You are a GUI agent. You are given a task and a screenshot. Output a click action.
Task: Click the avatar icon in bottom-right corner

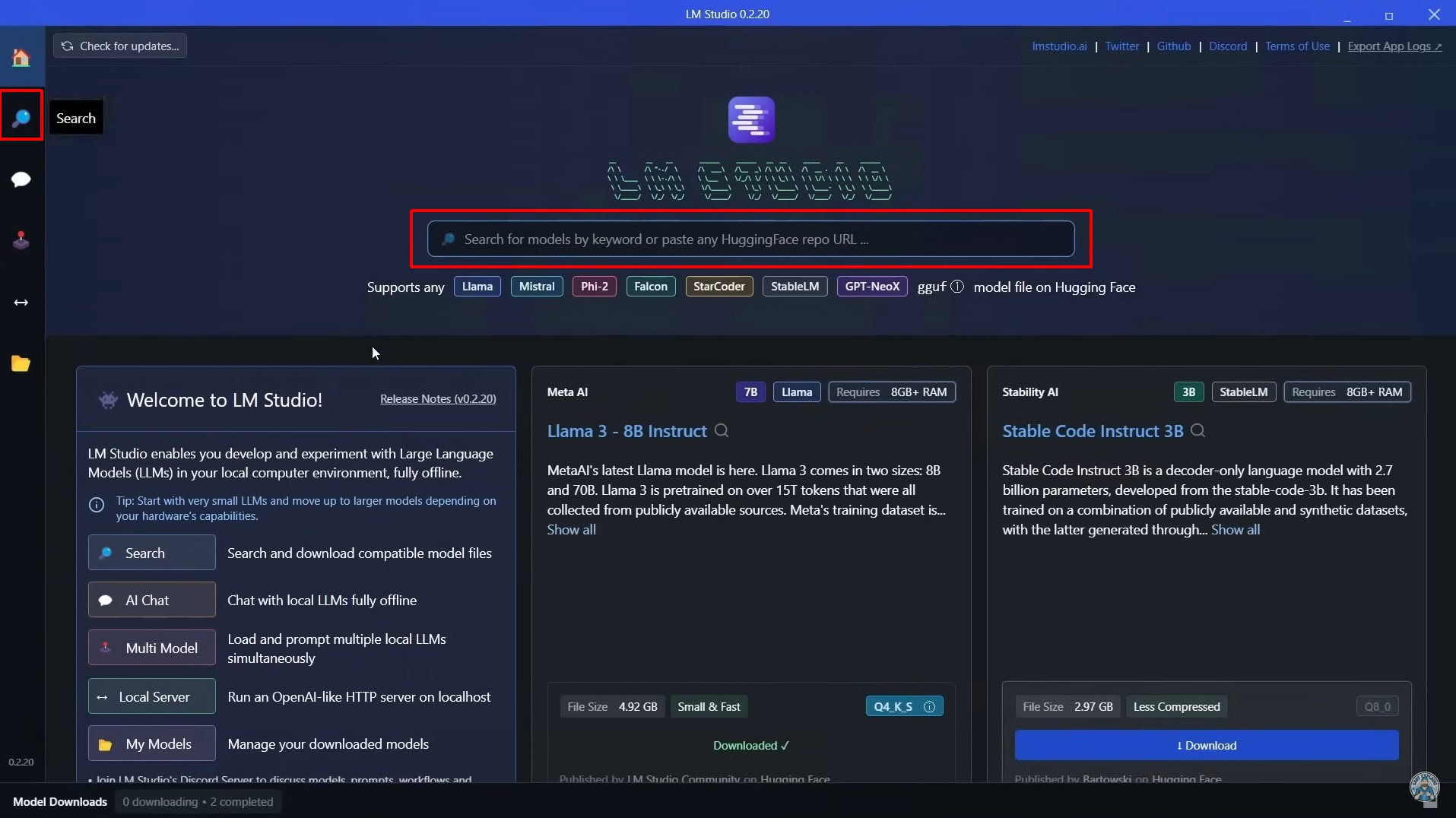1425,788
